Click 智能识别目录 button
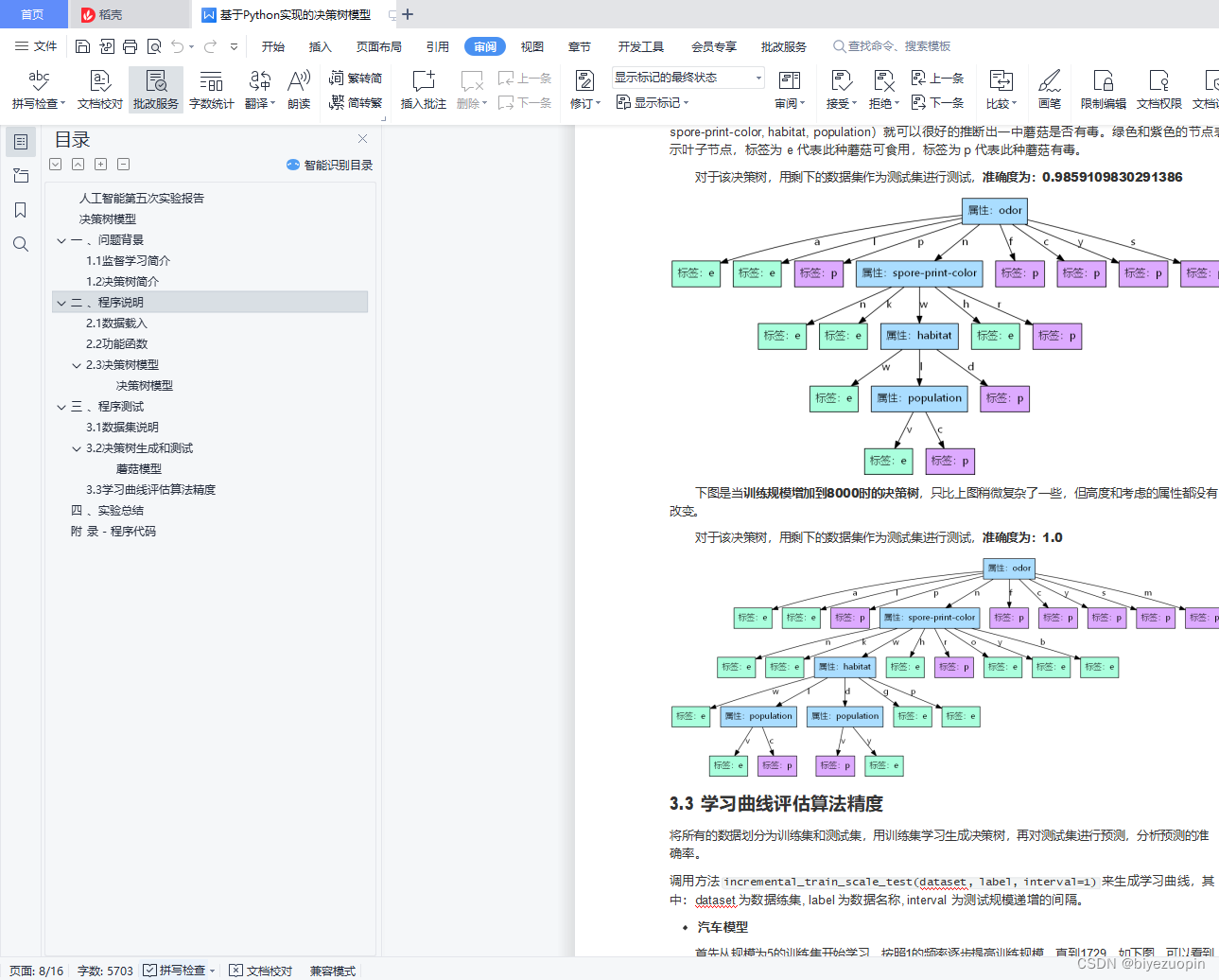This screenshot has width=1219, height=980. tap(329, 165)
